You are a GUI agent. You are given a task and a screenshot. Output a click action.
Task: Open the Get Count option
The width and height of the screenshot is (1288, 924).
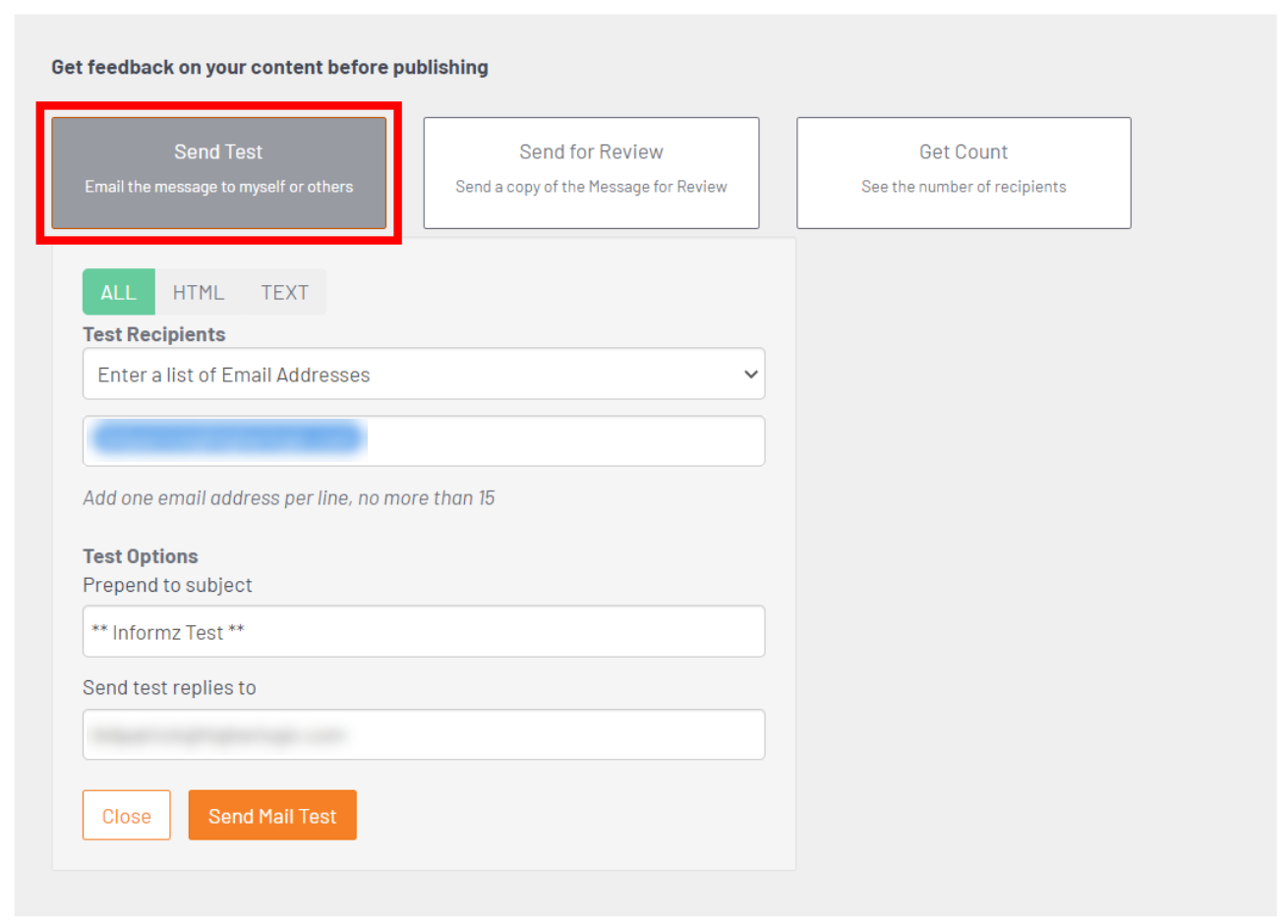coord(963,173)
